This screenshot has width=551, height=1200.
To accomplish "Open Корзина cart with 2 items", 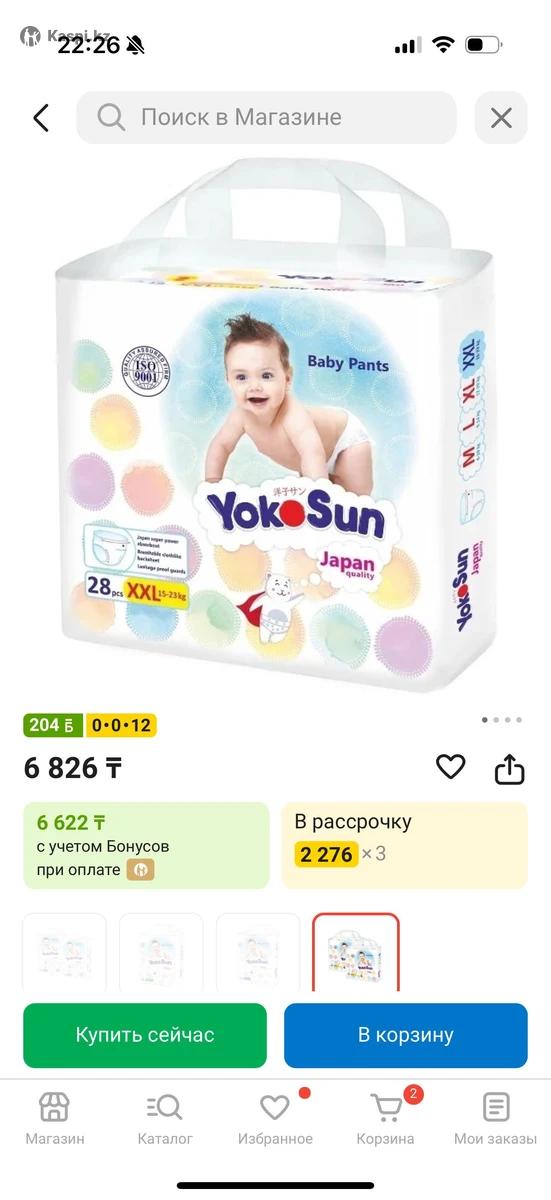I will pyautogui.click(x=386, y=1119).
